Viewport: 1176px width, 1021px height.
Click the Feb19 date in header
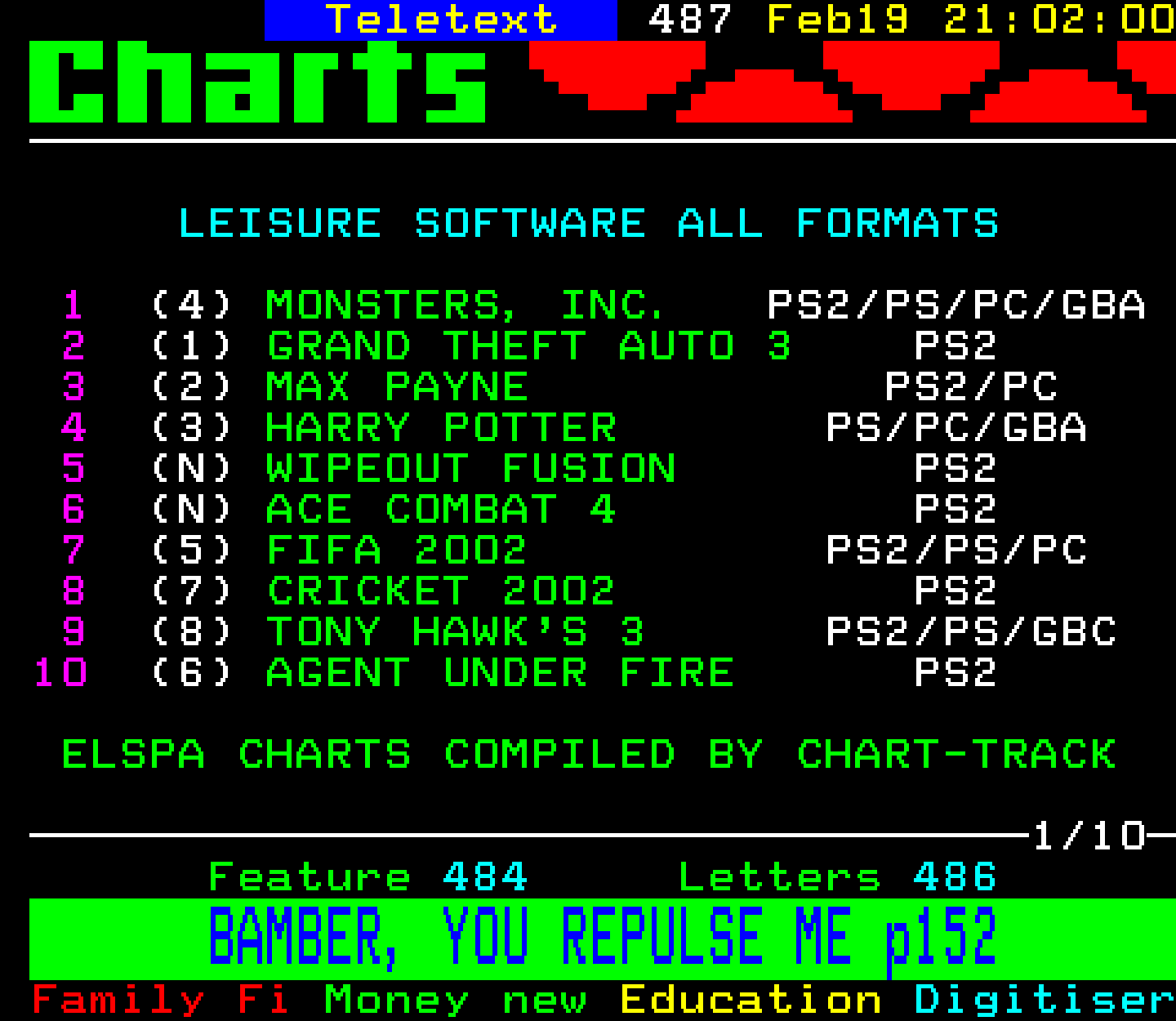point(838,20)
